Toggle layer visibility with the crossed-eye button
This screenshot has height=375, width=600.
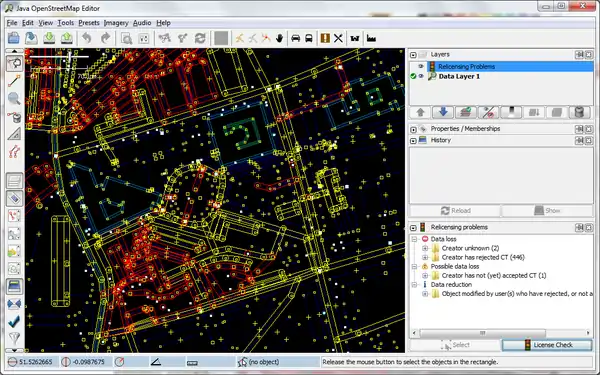pos(489,112)
